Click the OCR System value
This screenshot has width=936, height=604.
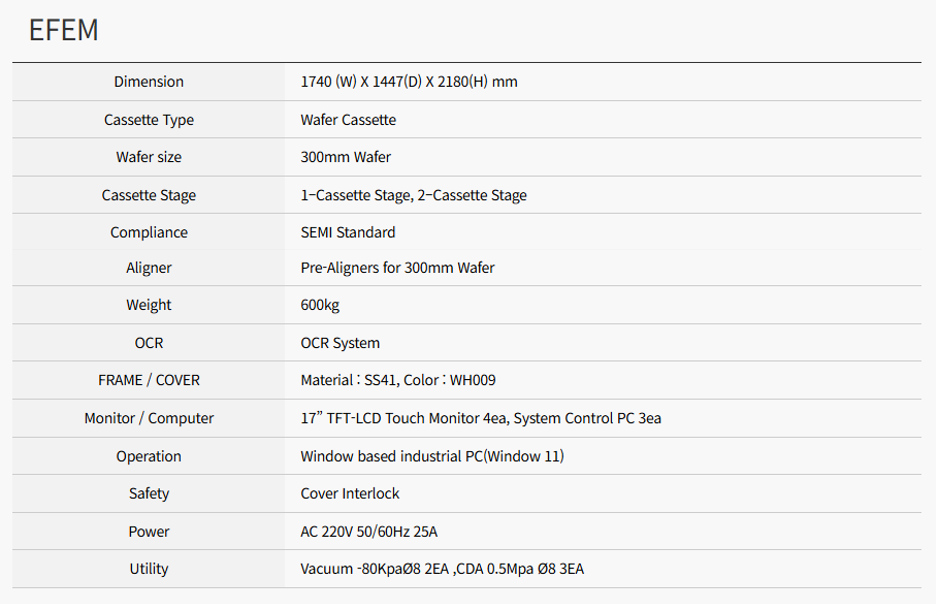point(340,343)
